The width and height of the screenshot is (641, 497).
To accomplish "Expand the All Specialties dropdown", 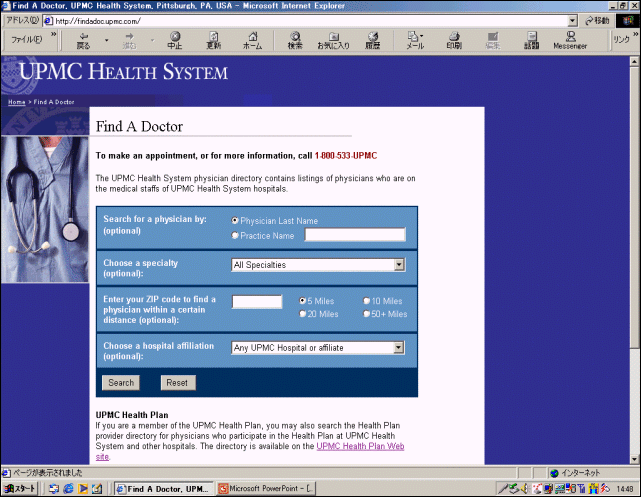I will click(x=399, y=265).
